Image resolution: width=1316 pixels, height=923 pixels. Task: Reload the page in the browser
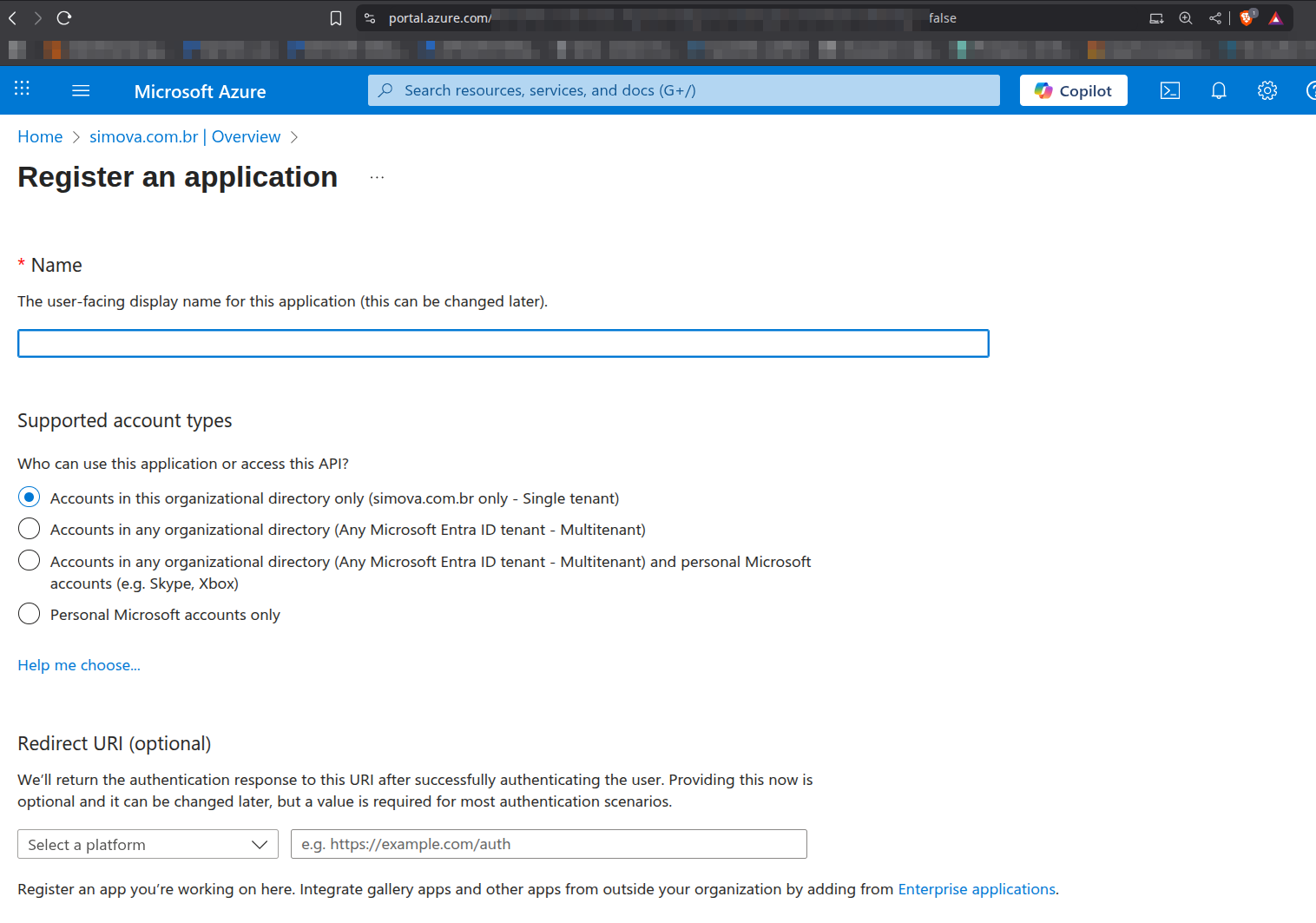tap(64, 18)
